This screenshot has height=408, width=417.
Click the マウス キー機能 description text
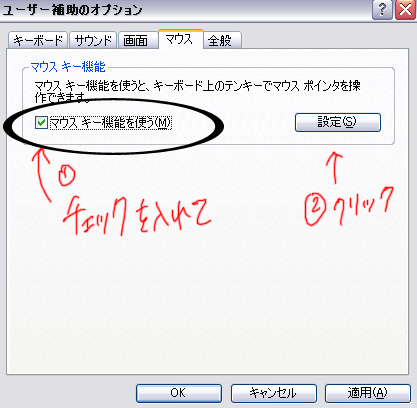pyautogui.click(x=197, y=92)
